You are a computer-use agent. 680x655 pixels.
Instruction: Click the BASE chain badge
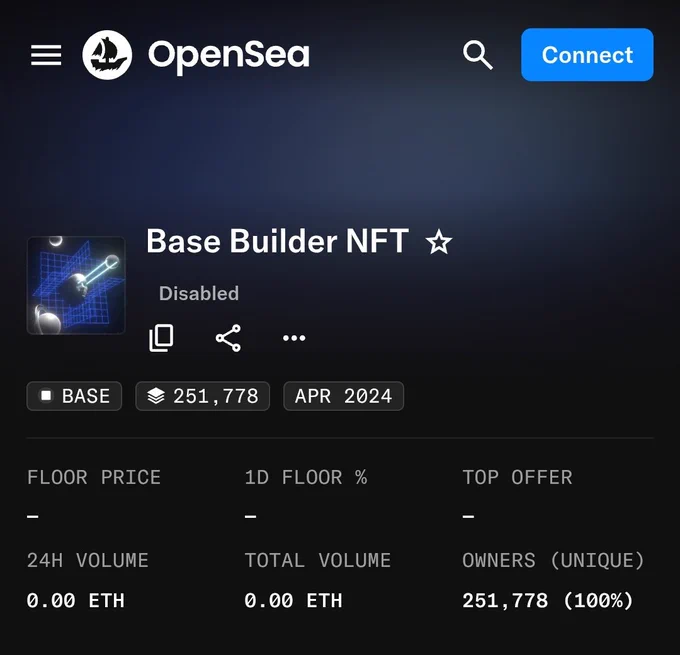(74, 396)
